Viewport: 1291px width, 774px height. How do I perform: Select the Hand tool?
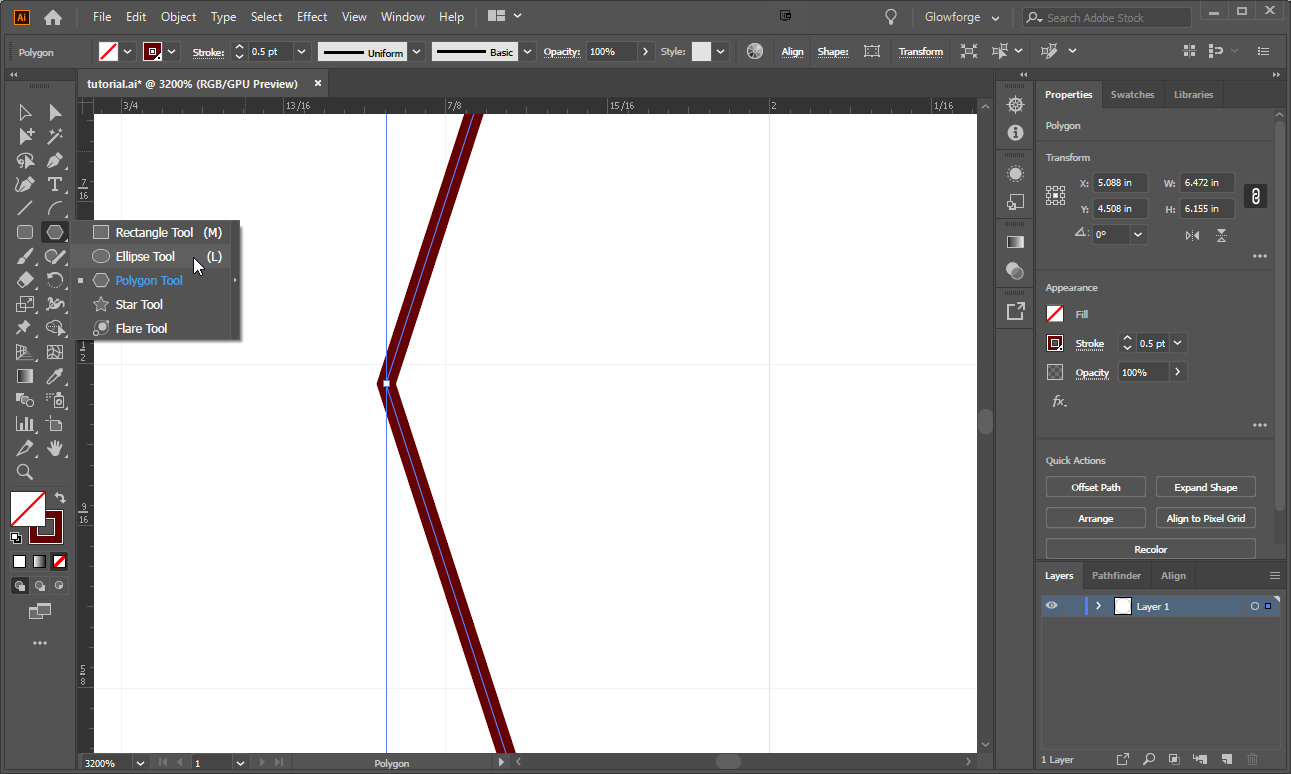coord(55,447)
